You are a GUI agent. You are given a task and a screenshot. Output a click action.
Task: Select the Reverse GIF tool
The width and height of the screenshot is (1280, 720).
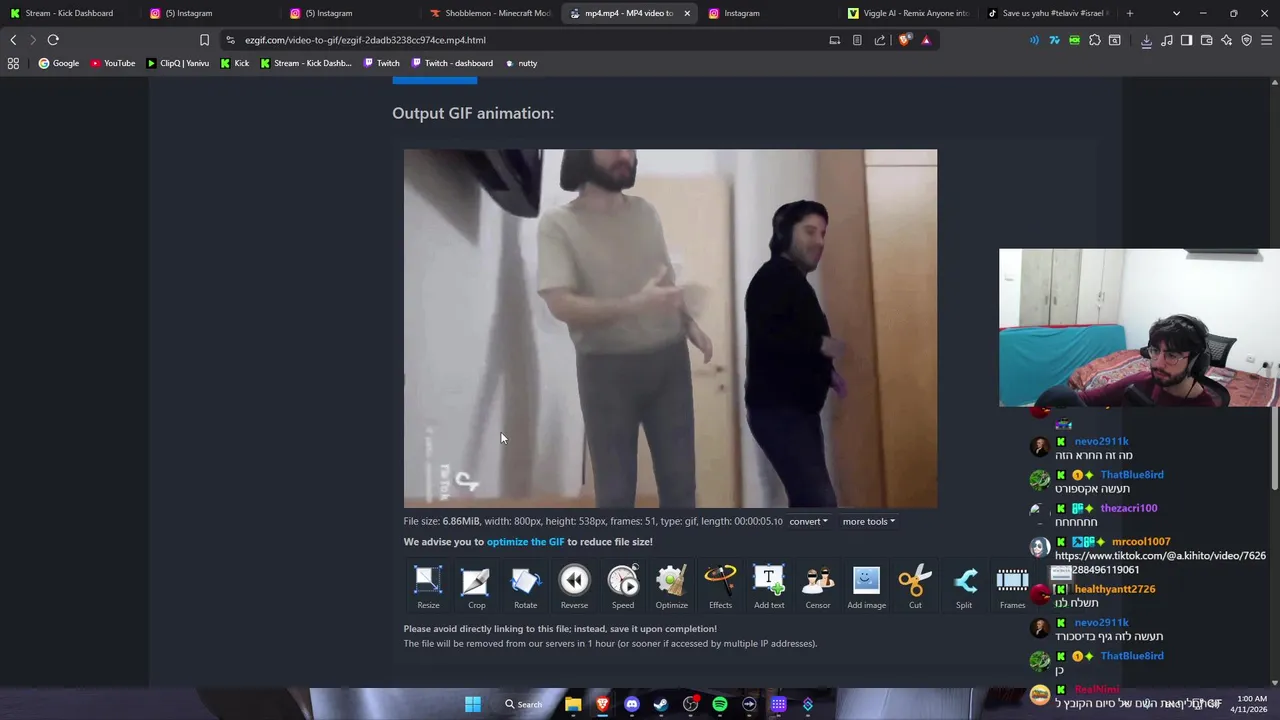point(574,587)
